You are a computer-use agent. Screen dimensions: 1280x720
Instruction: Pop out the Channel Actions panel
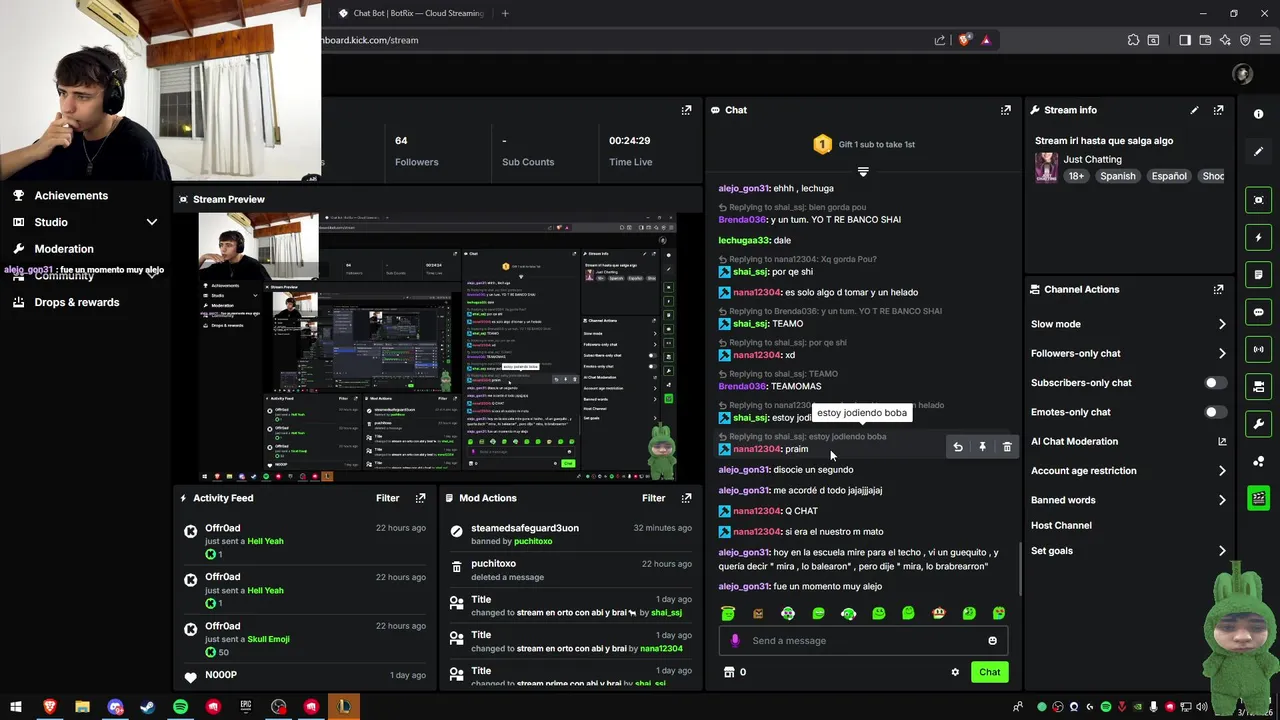pos(1218,289)
